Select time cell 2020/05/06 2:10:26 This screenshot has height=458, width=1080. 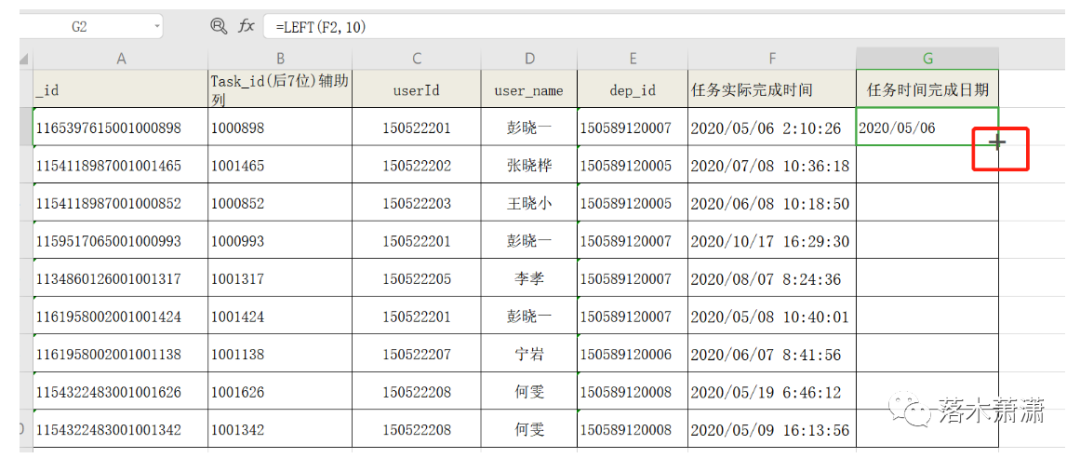(x=772, y=127)
